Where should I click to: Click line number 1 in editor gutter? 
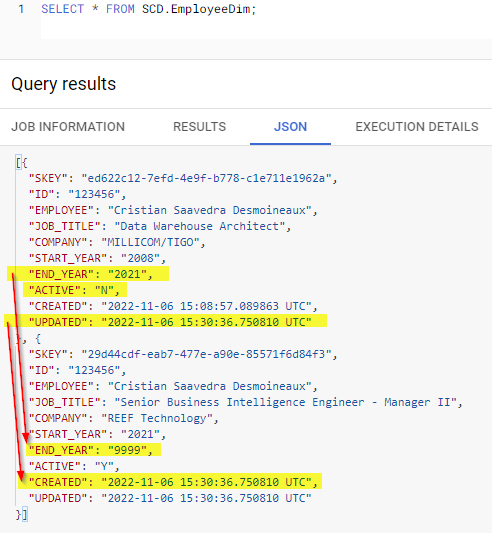[21, 9]
